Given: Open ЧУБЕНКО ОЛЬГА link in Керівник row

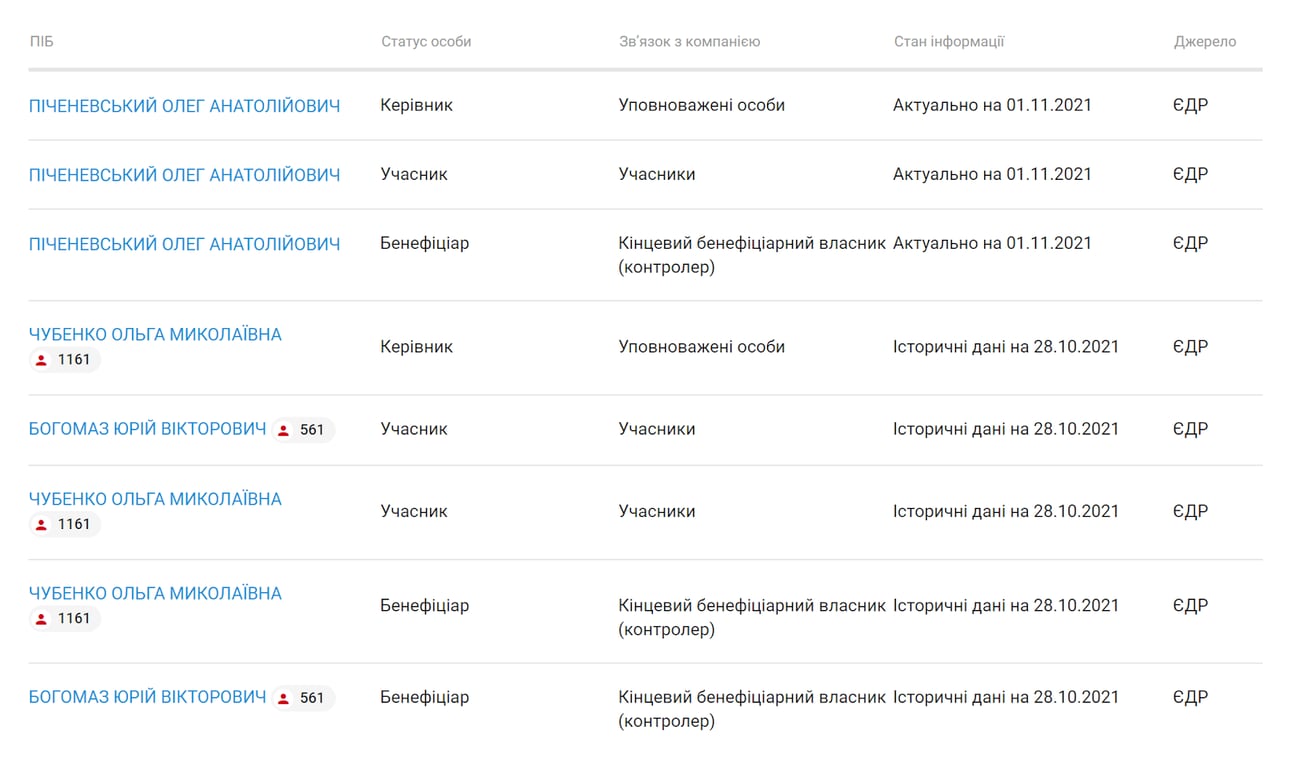Looking at the screenshot, I should (155, 334).
